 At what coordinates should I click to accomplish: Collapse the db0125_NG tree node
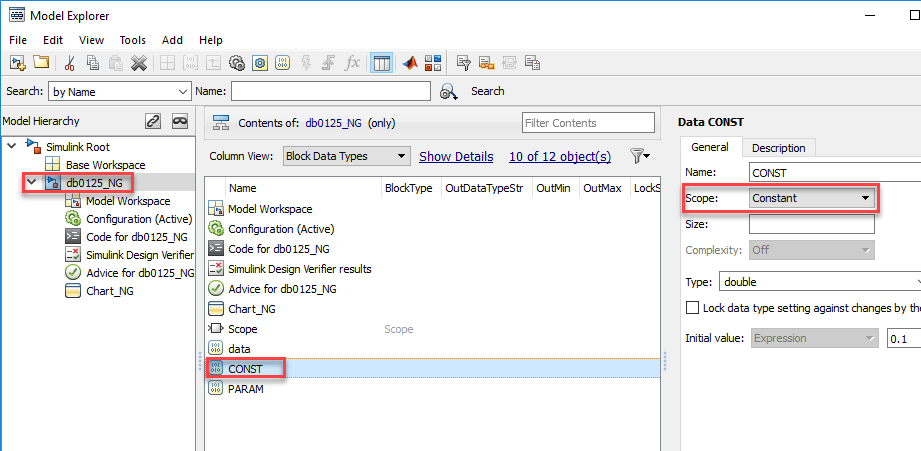pyautogui.click(x=31, y=182)
